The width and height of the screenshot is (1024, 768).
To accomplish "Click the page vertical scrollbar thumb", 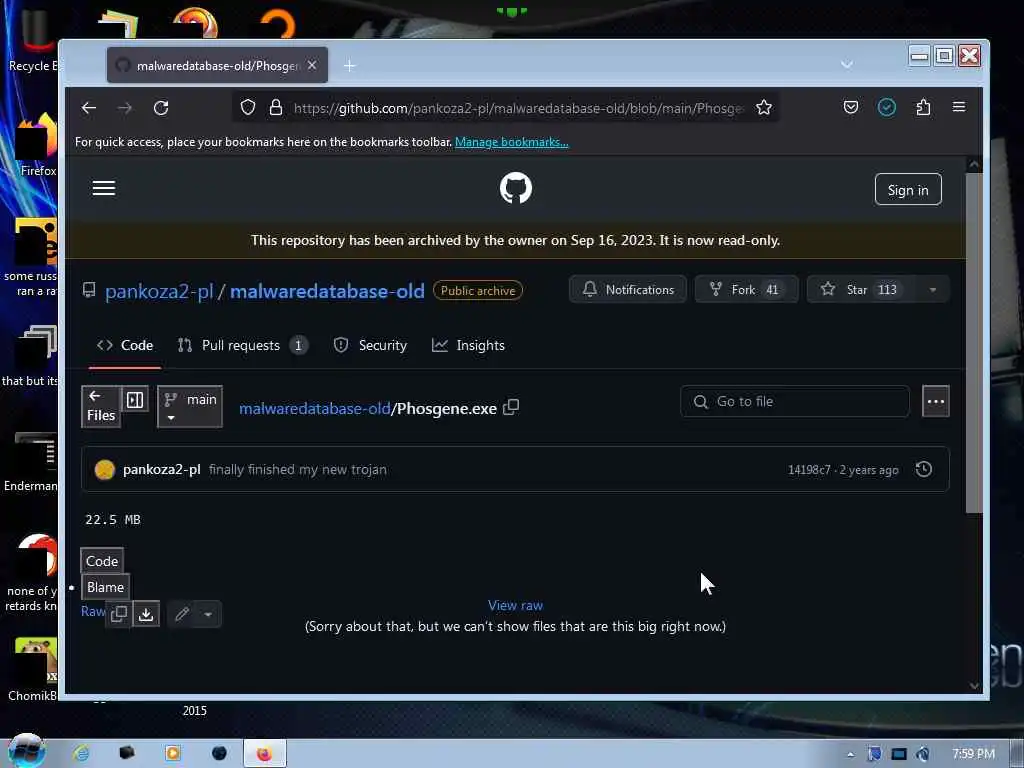I will click(974, 343).
